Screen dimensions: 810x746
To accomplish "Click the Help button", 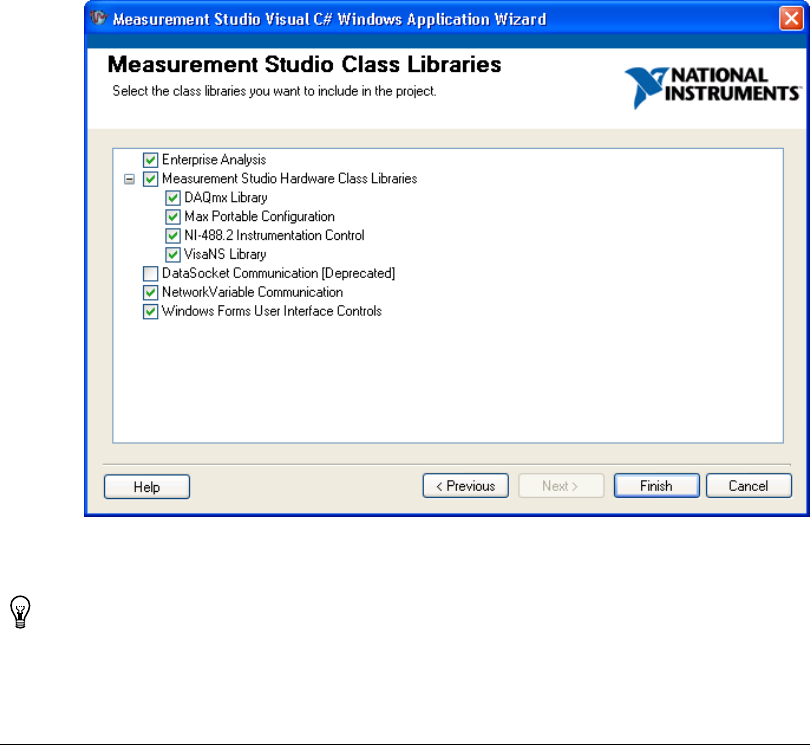I will 147,487.
